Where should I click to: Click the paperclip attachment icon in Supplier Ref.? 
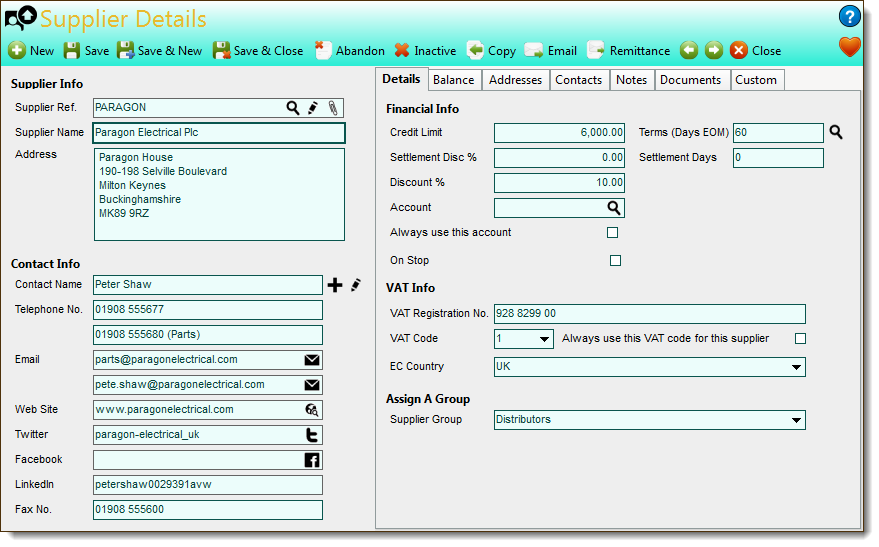333,108
